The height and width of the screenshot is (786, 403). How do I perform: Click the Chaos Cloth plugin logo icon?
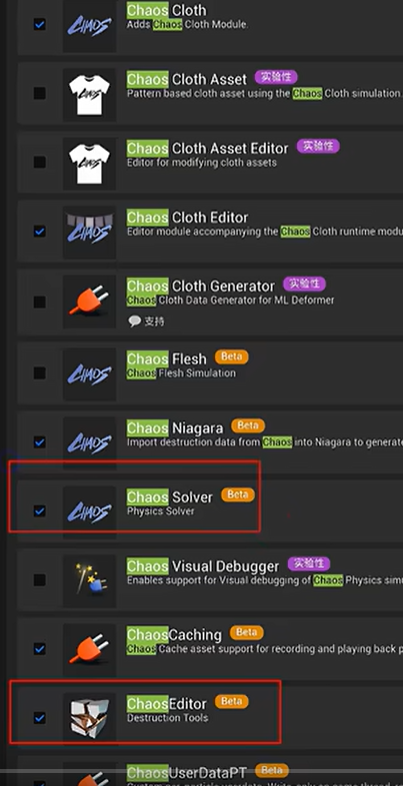(89, 25)
